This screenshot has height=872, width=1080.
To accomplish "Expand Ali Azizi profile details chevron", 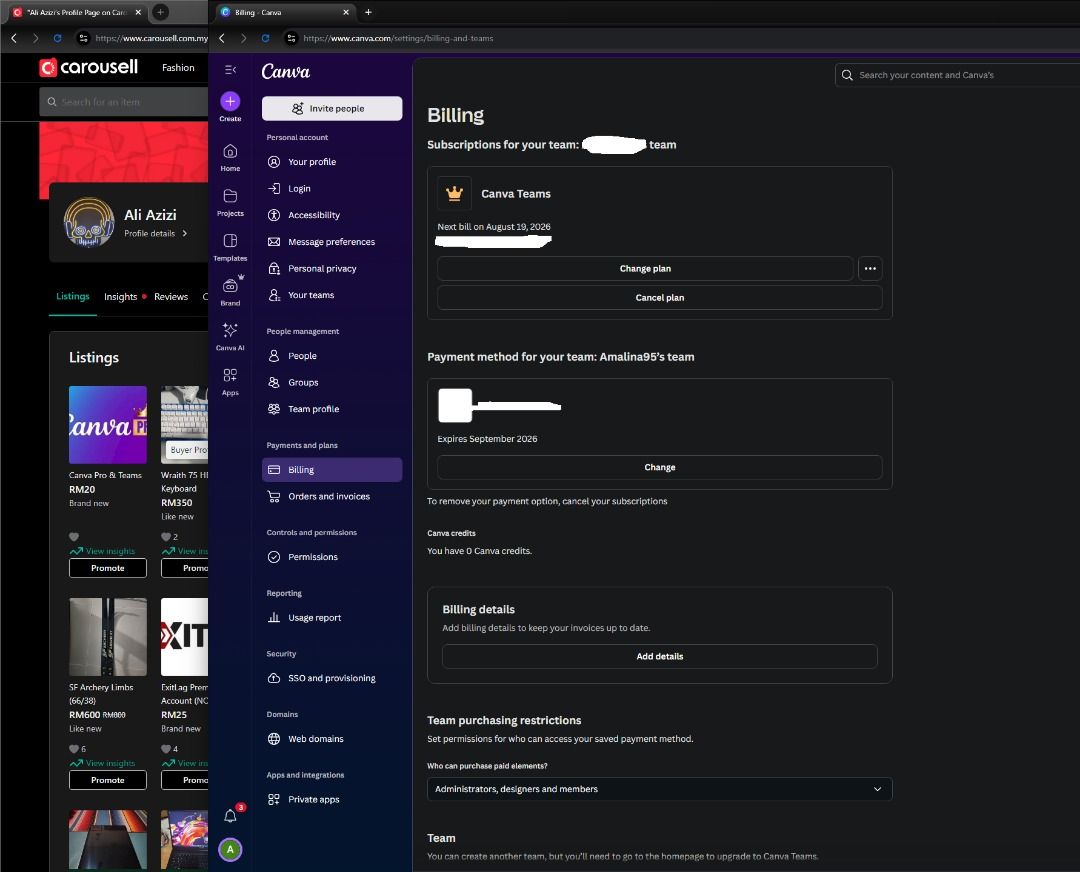I will pos(185,233).
